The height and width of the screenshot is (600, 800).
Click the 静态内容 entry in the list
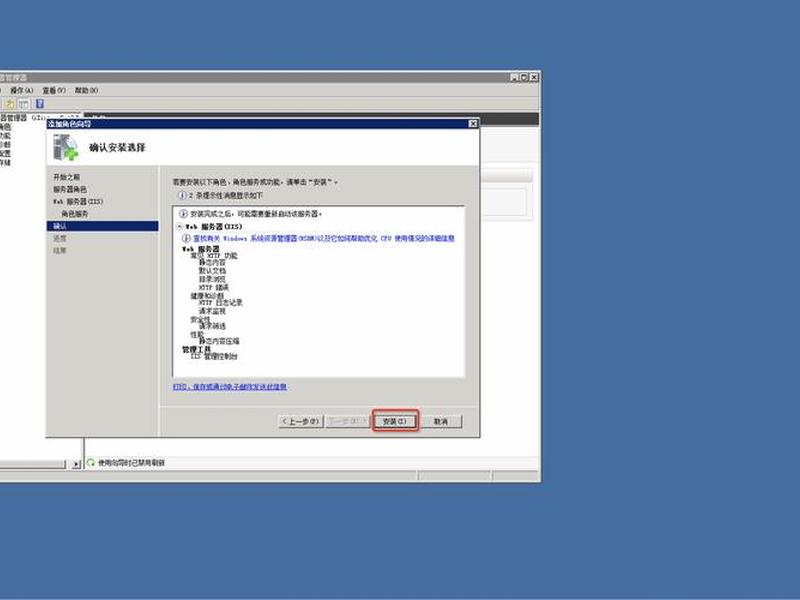click(212, 262)
